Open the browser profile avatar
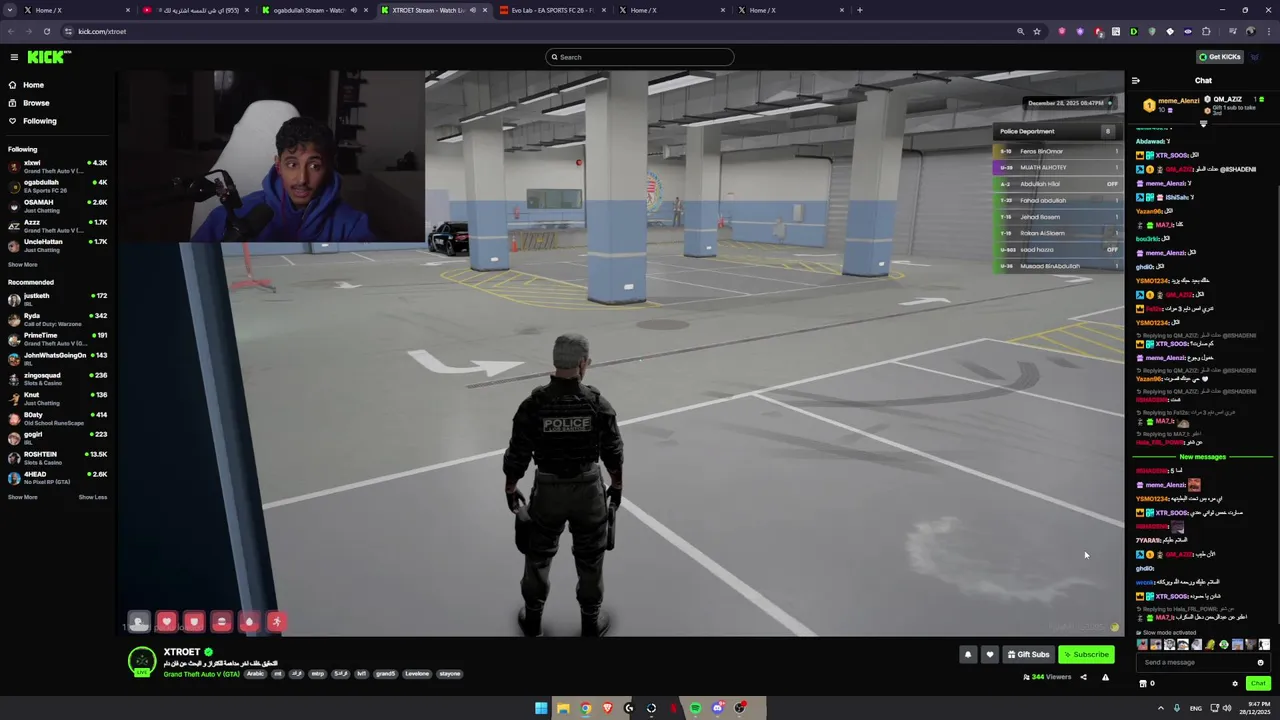 (1250, 31)
